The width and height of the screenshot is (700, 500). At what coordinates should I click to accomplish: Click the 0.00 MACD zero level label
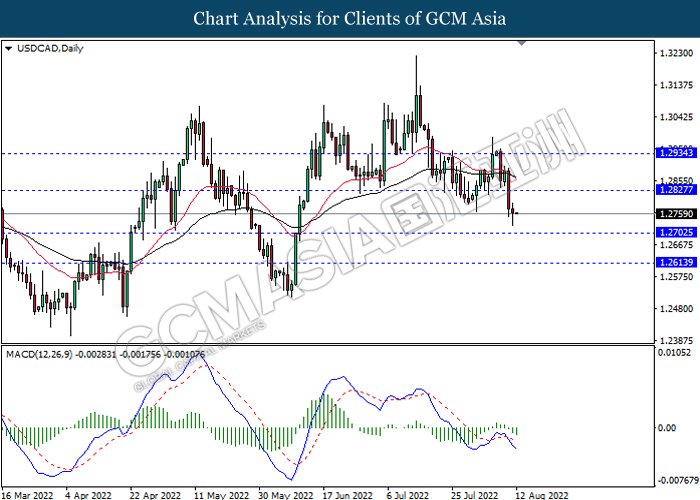pyautogui.click(x=667, y=428)
